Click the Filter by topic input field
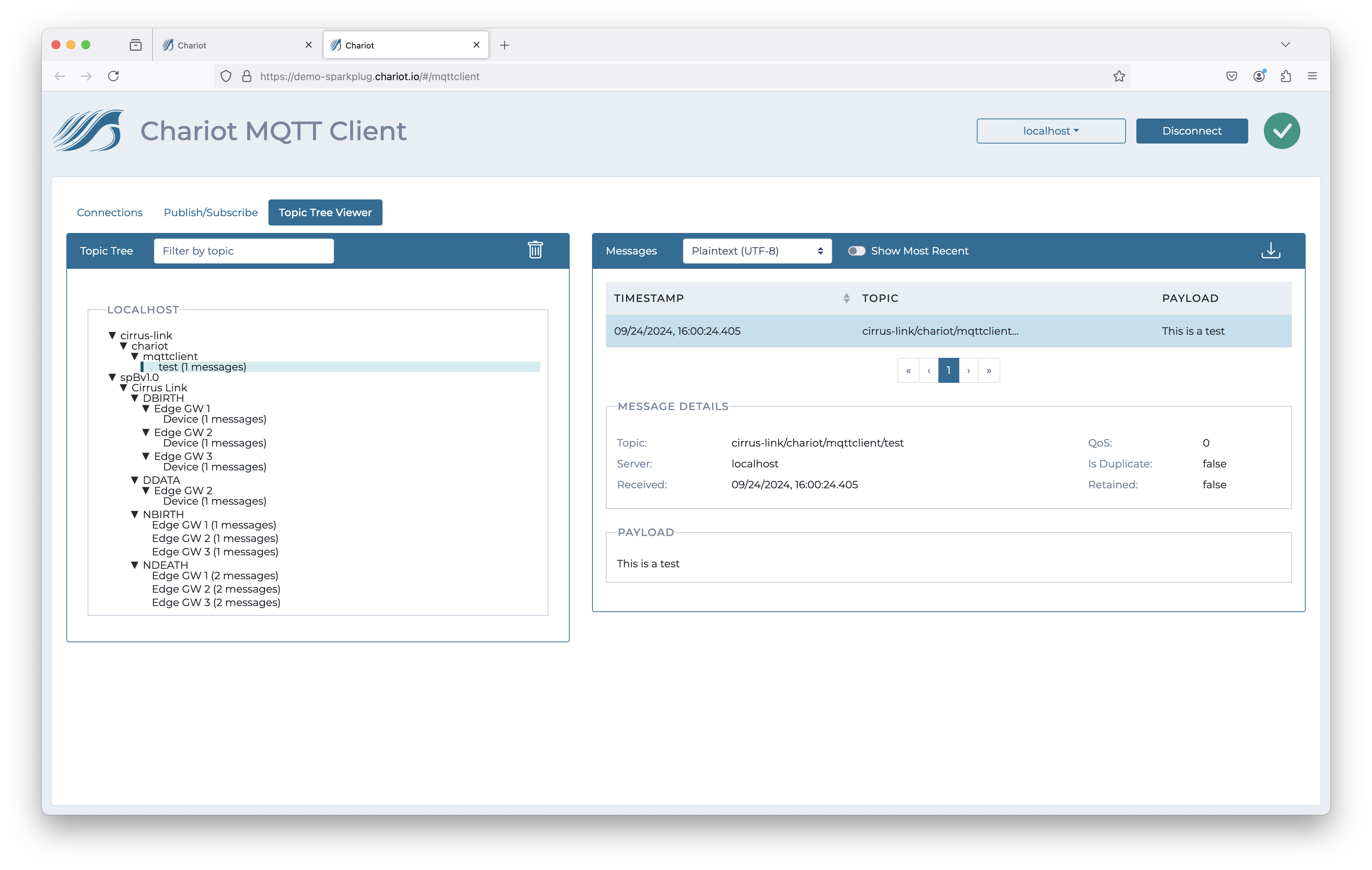The width and height of the screenshot is (1372, 870). (244, 251)
